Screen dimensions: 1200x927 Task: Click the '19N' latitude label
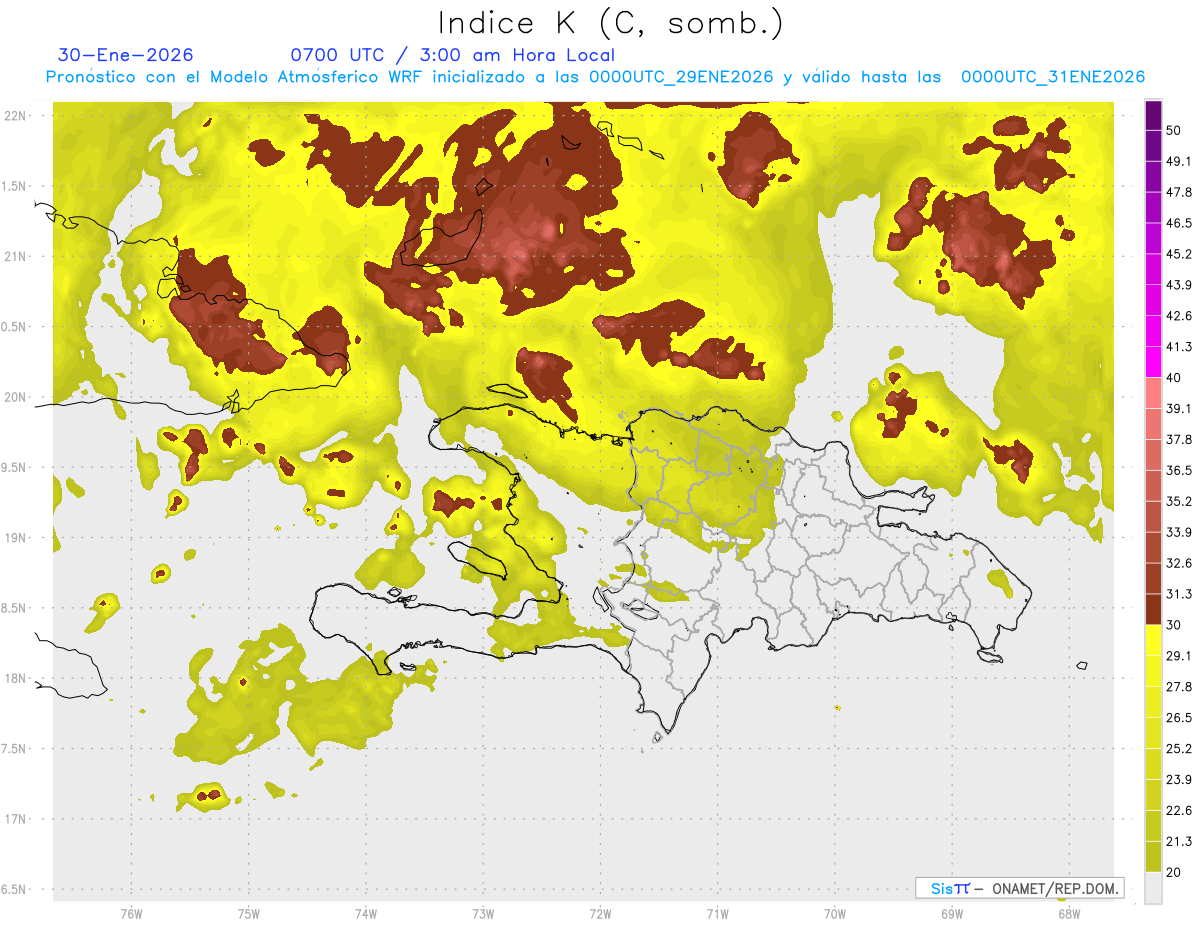[x=14, y=538]
